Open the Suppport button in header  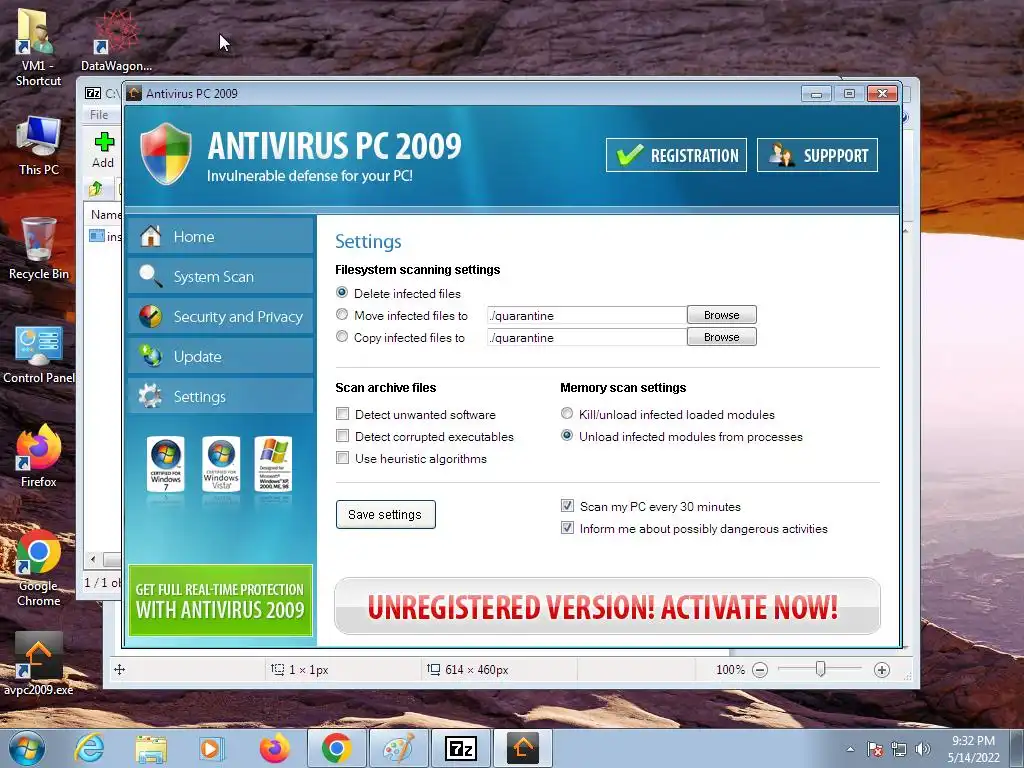coord(817,155)
